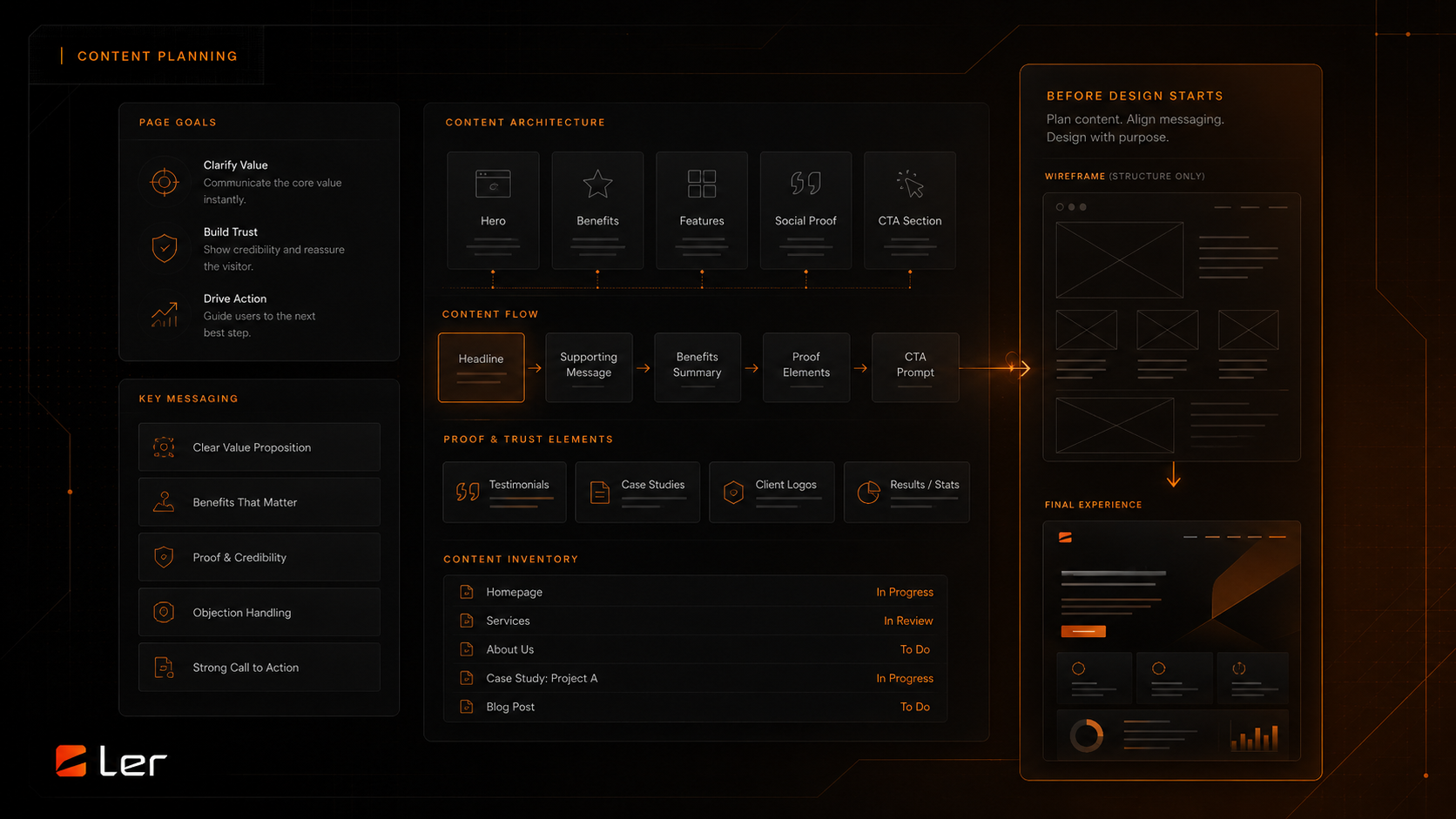
Task: Click the Results / Stats pie icon
Action: coord(868,493)
